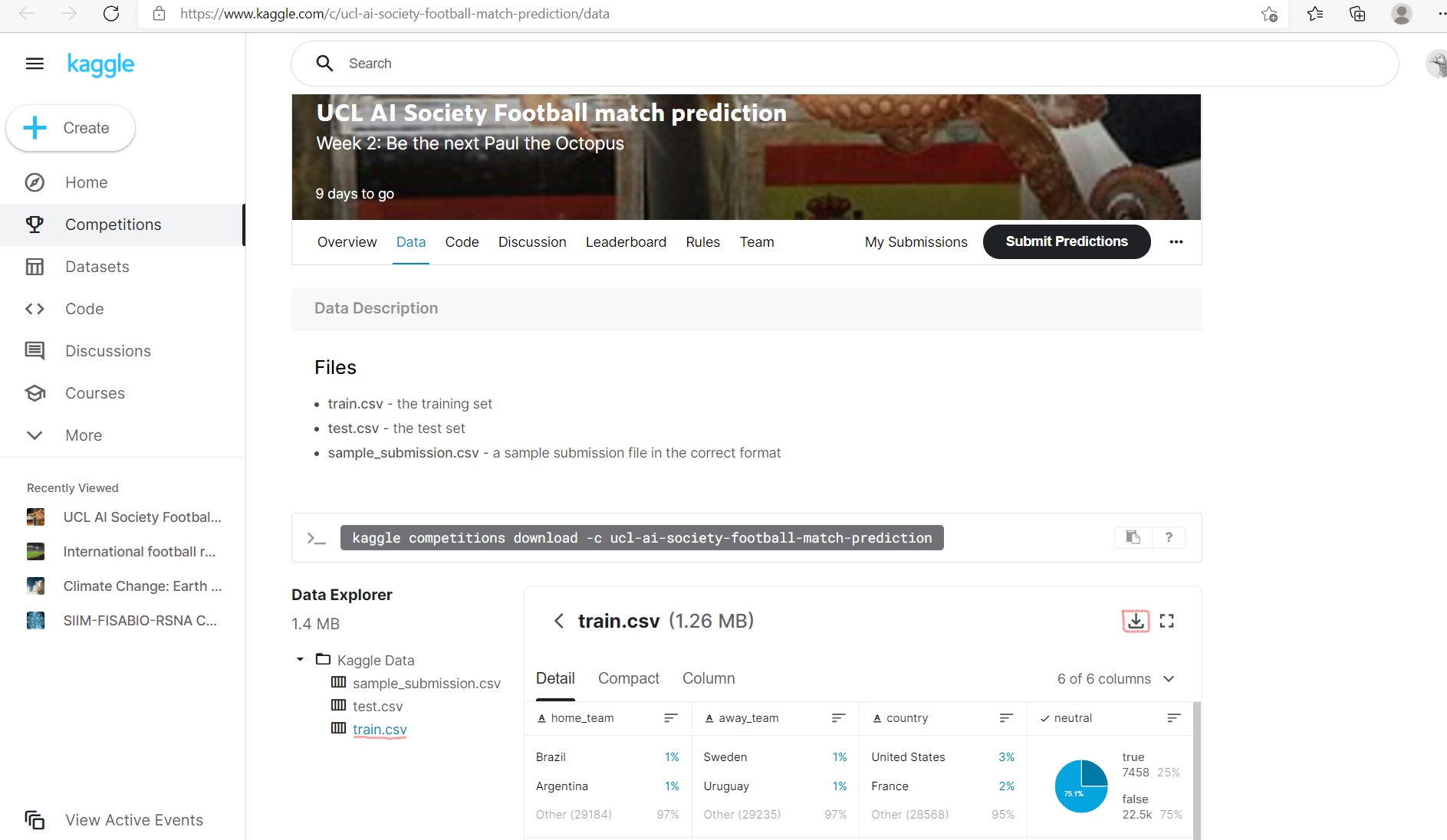Click sort icon on neutral column
The height and width of the screenshot is (840, 1447).
1174,718
